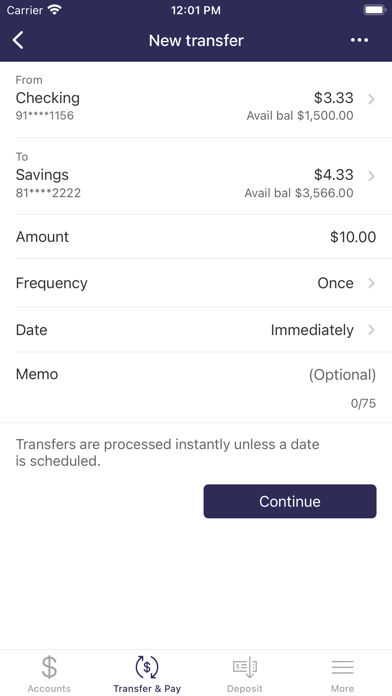Open the three-dot more options menu

[x=359, y=40]
